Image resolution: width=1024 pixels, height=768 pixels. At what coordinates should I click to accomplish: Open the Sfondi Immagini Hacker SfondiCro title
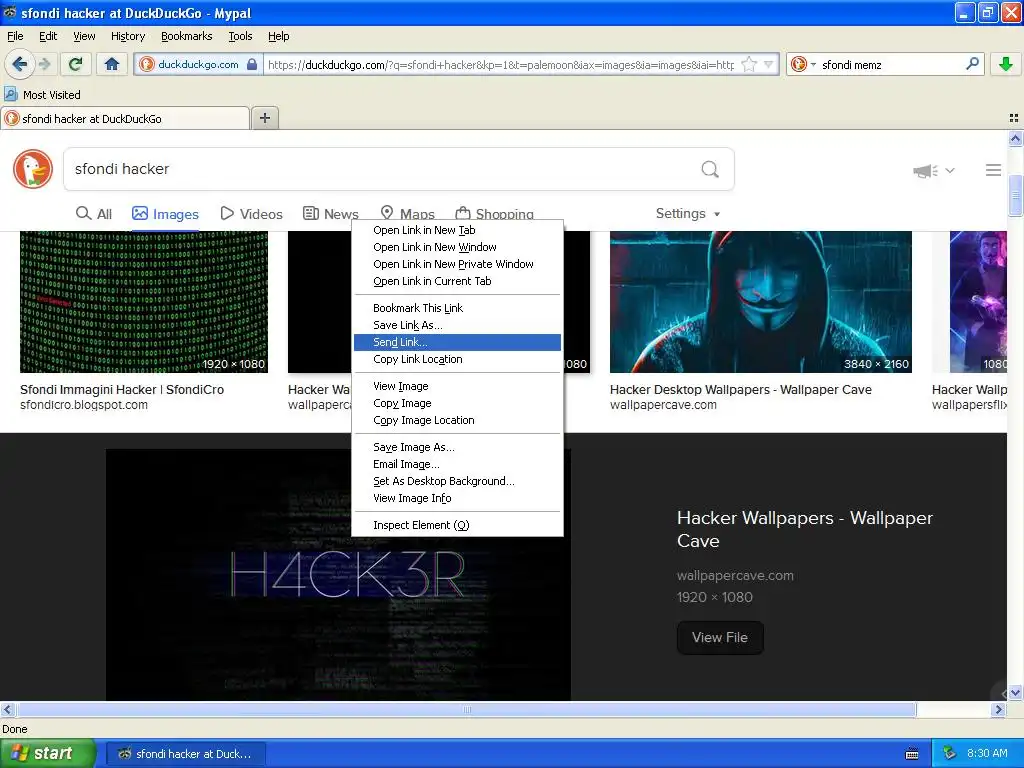tap(122, 389)
